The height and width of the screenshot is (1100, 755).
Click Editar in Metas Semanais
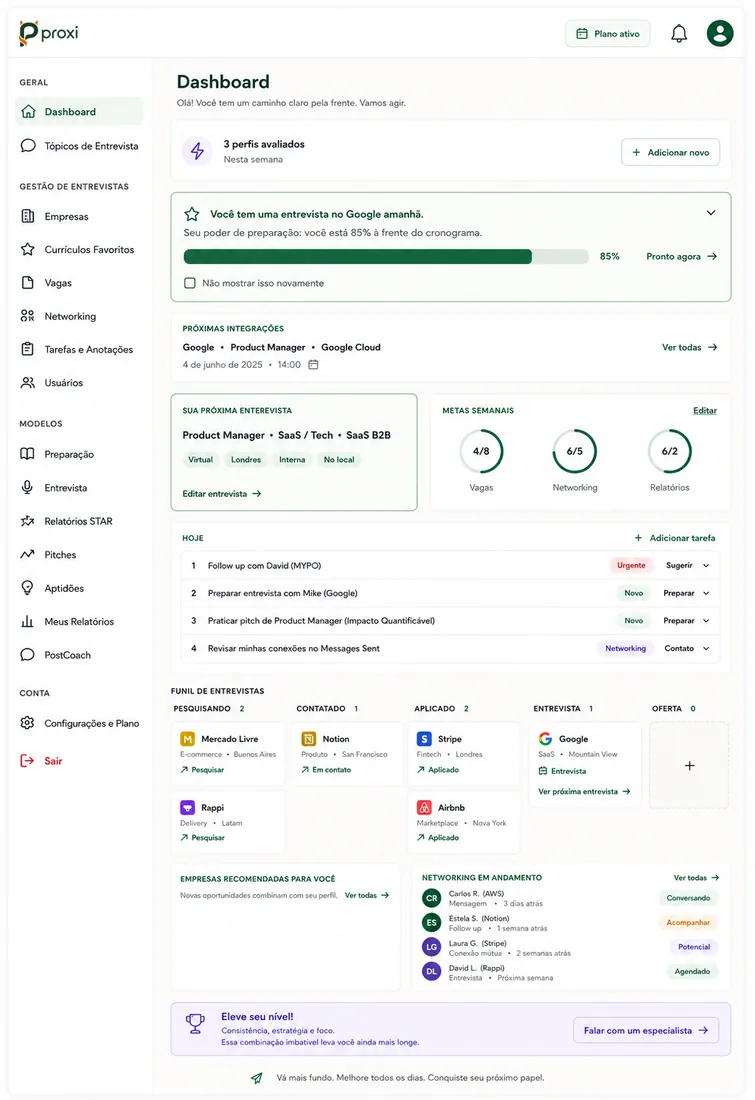(704, 410)
